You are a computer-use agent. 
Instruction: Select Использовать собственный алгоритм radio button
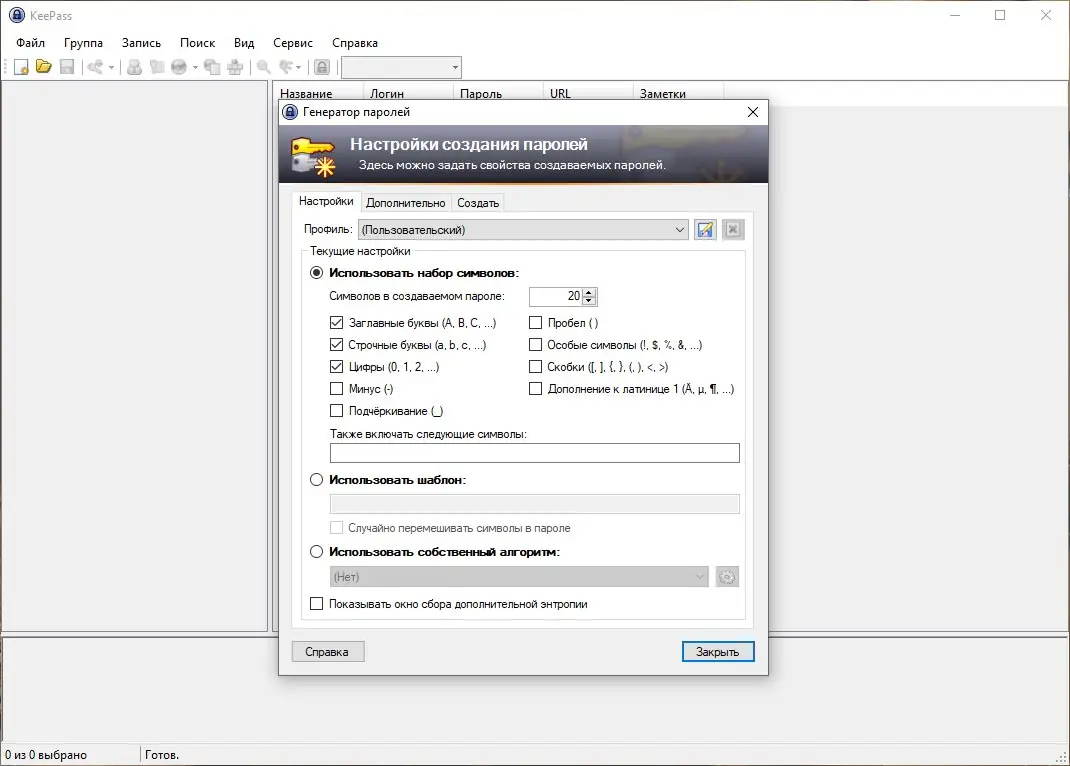tap(317, 552)
